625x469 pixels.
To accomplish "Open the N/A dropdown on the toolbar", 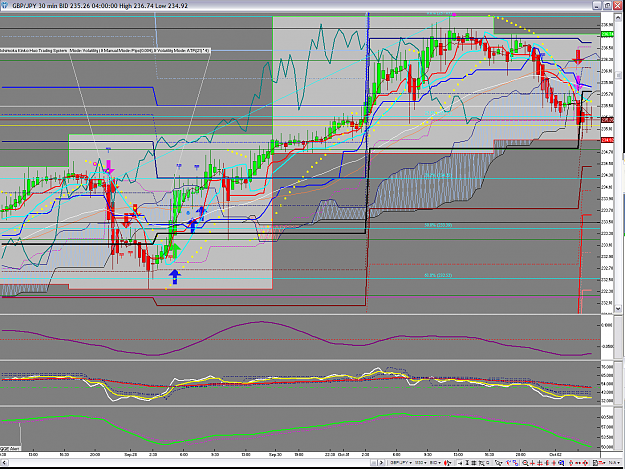I will tap(613, 463).
